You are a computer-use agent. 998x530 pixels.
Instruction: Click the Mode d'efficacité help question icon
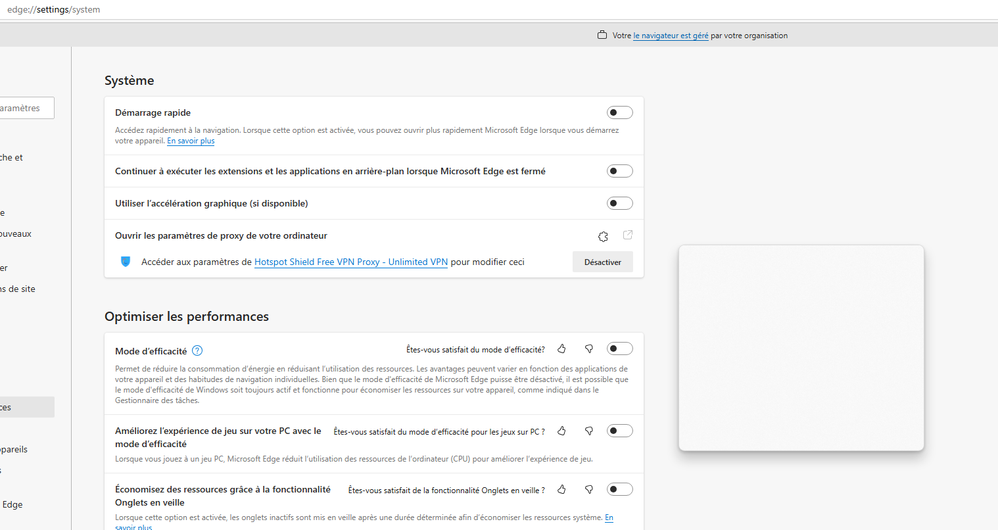197,351
